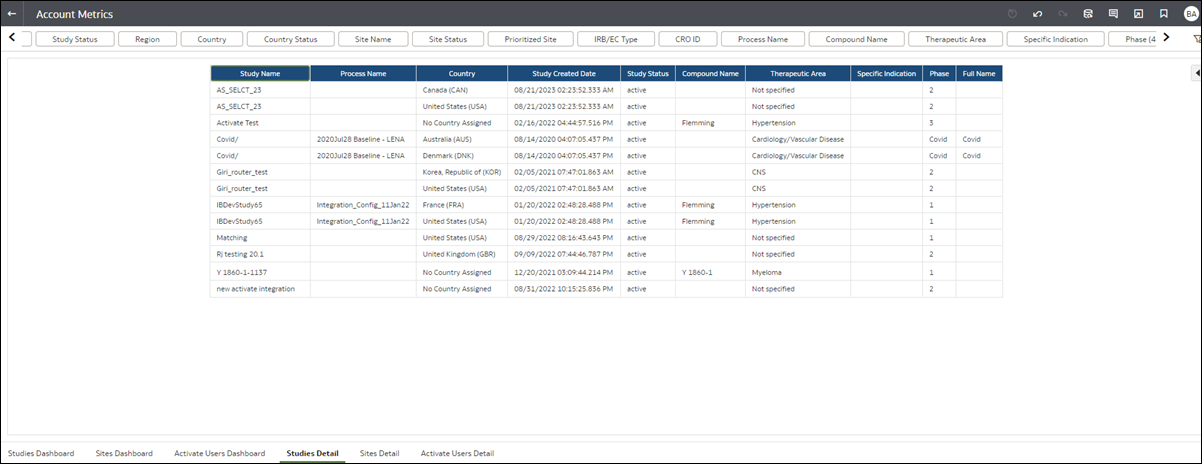Screen dimensions: 1202x464
Task: Open the Specific Indication filter
Action: [x=1056, y=39]
